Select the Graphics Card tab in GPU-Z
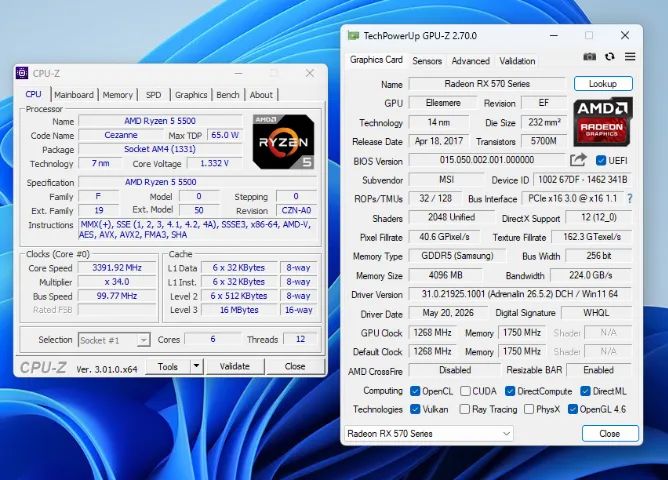The image size is (668, 480). tap(376, 60)
